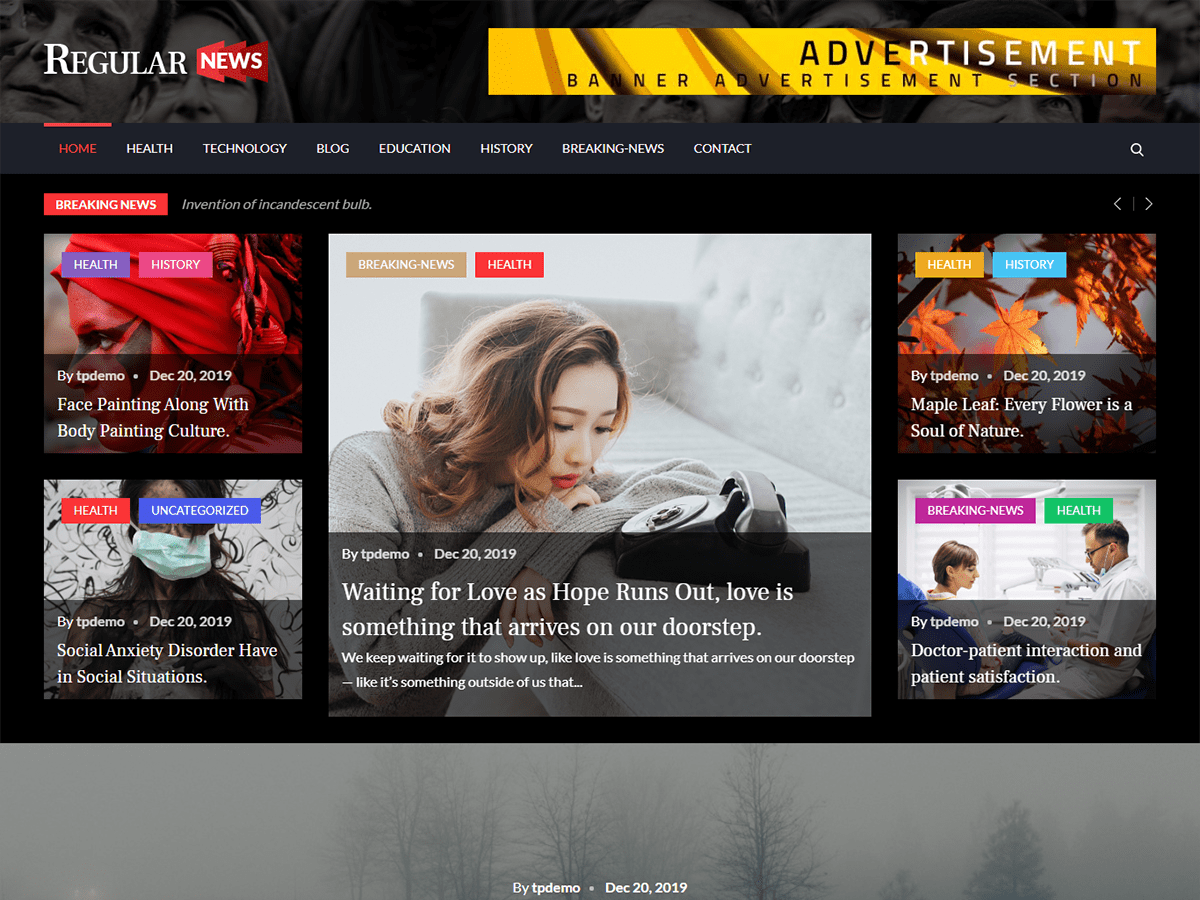Select the BREAKING-NEWS tag on the featured article
1200x900 pixels.
click(405, 264)
